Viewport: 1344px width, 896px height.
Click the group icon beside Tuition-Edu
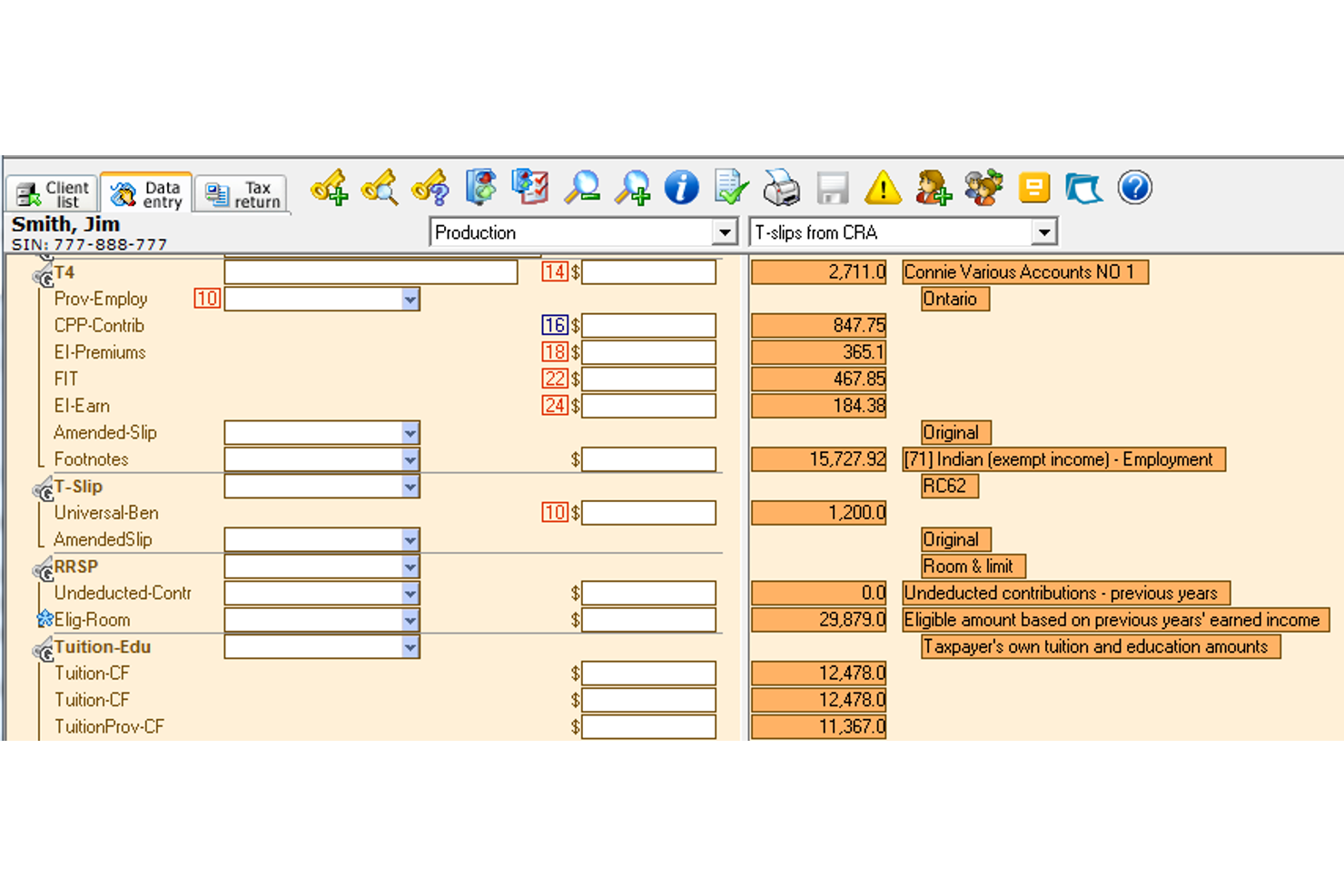pos(43,650)
